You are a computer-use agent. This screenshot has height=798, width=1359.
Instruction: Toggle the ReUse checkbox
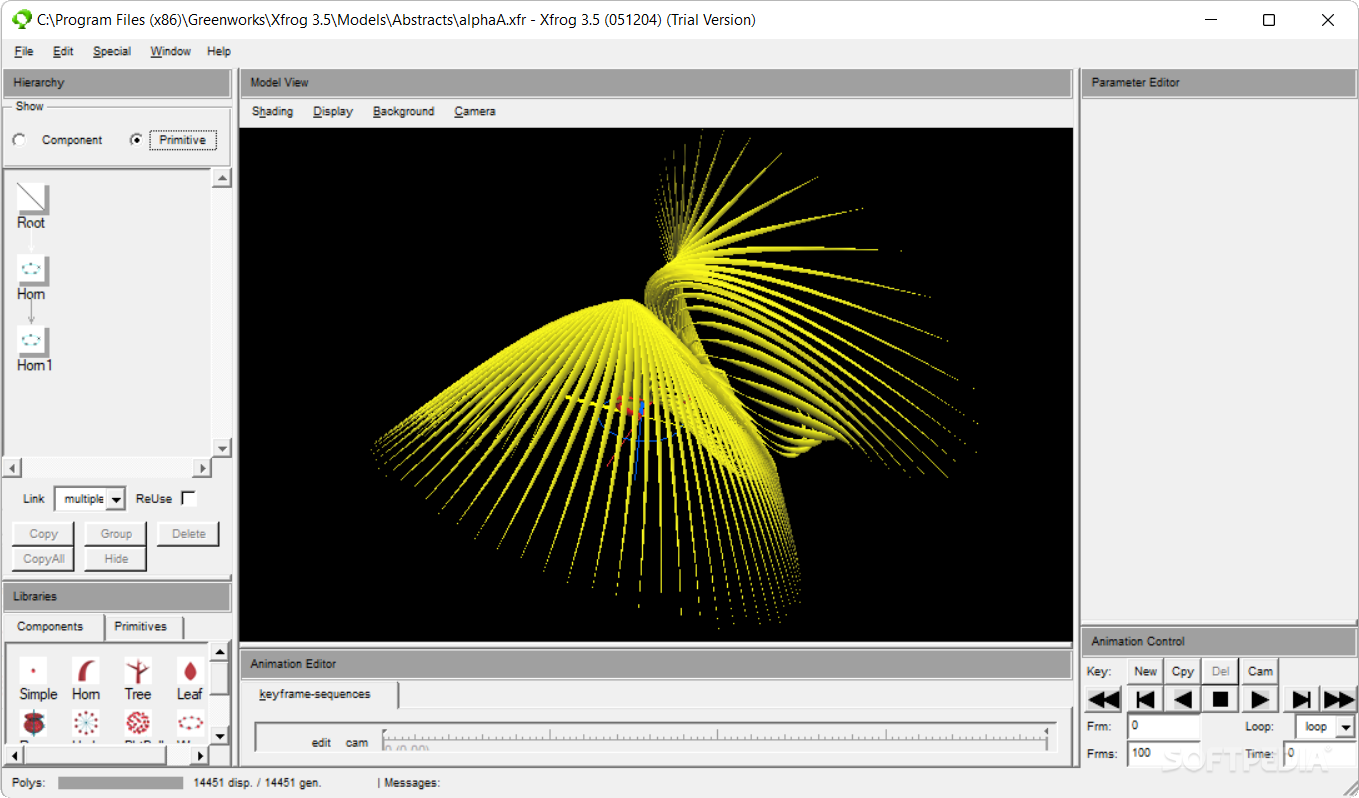click(x=188, y=498)
